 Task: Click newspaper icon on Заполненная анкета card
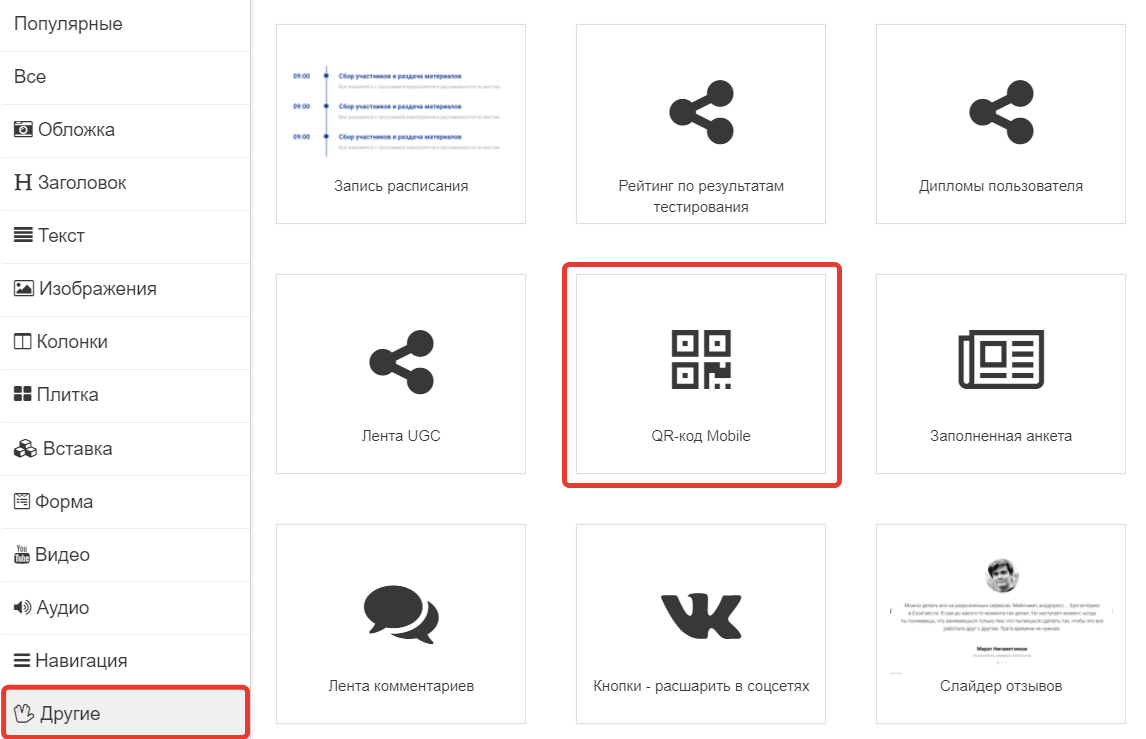pos(1001,359)
